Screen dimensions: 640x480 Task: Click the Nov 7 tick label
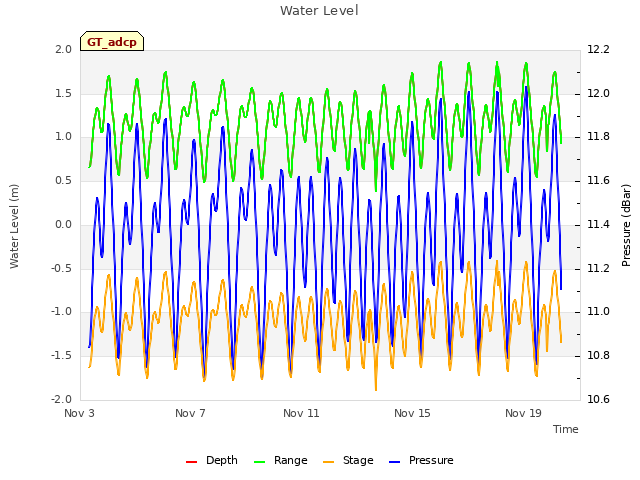(190, 413)
